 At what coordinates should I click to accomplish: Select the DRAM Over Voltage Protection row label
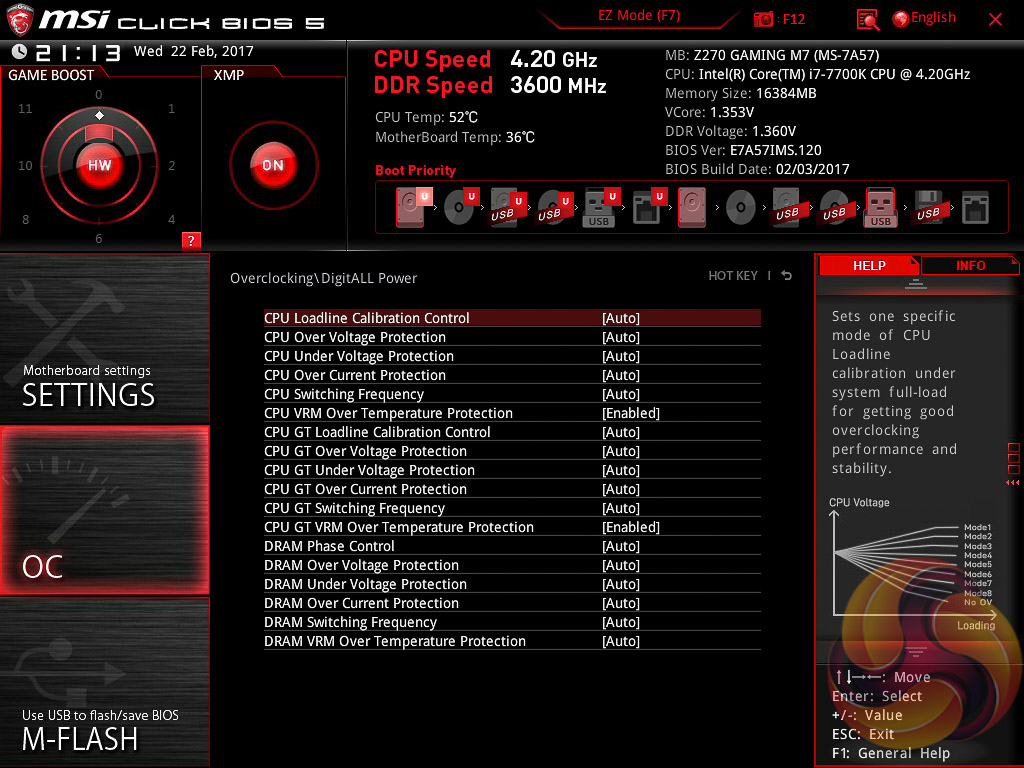point(361,566)
